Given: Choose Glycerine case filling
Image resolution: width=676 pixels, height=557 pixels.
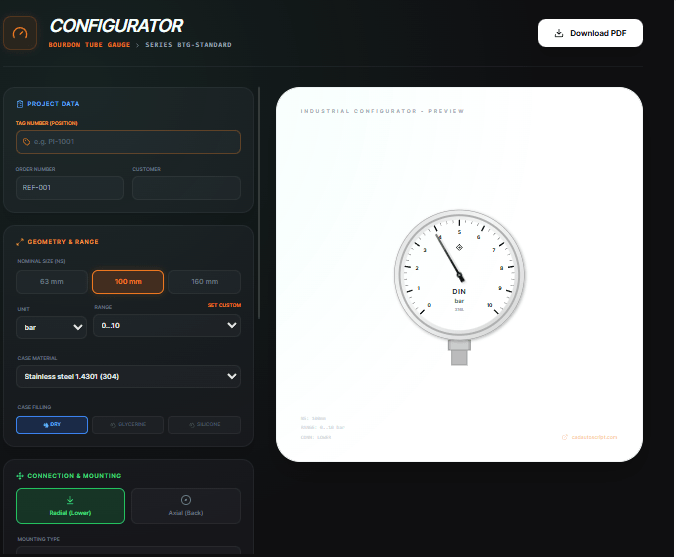Looking at the screenshot, I should coord(128,425).
